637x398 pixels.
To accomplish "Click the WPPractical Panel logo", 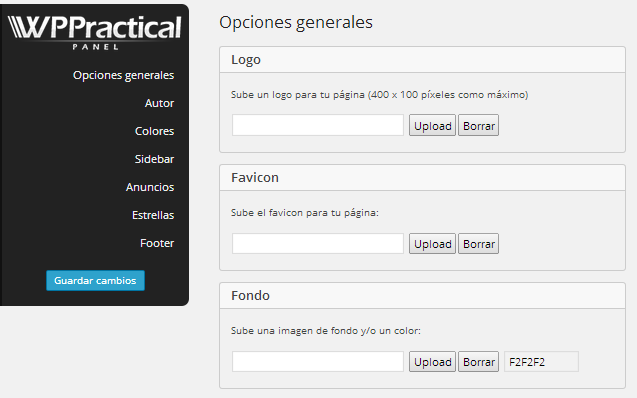I will pyautogui.click(x=94, y=32).
